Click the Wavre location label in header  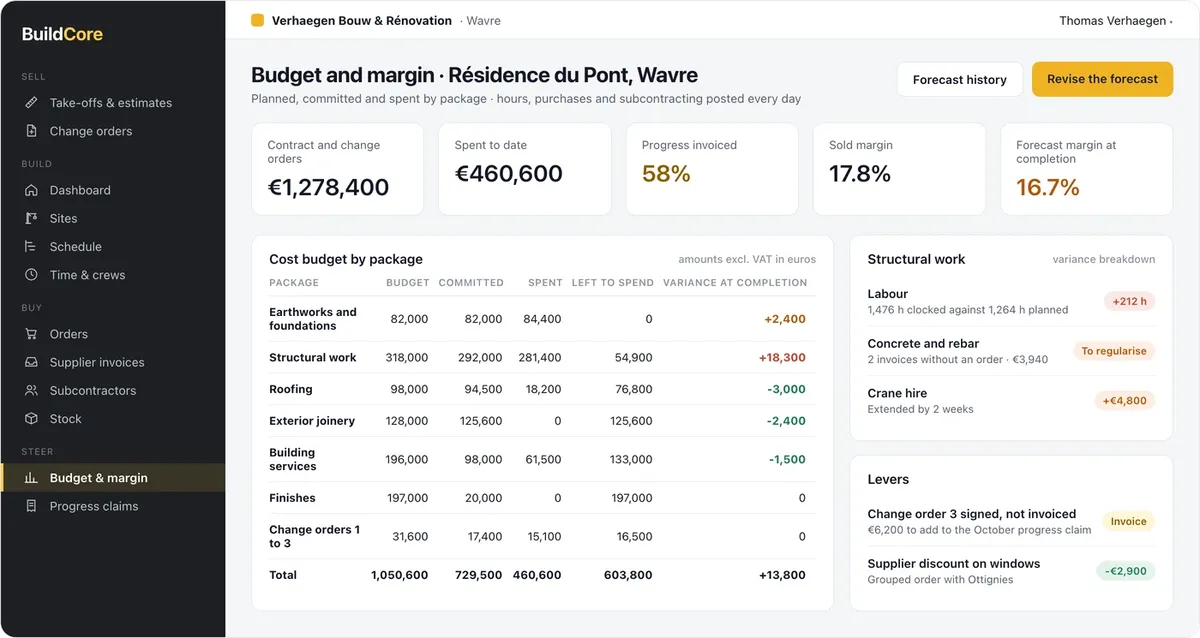click(483, 21)
